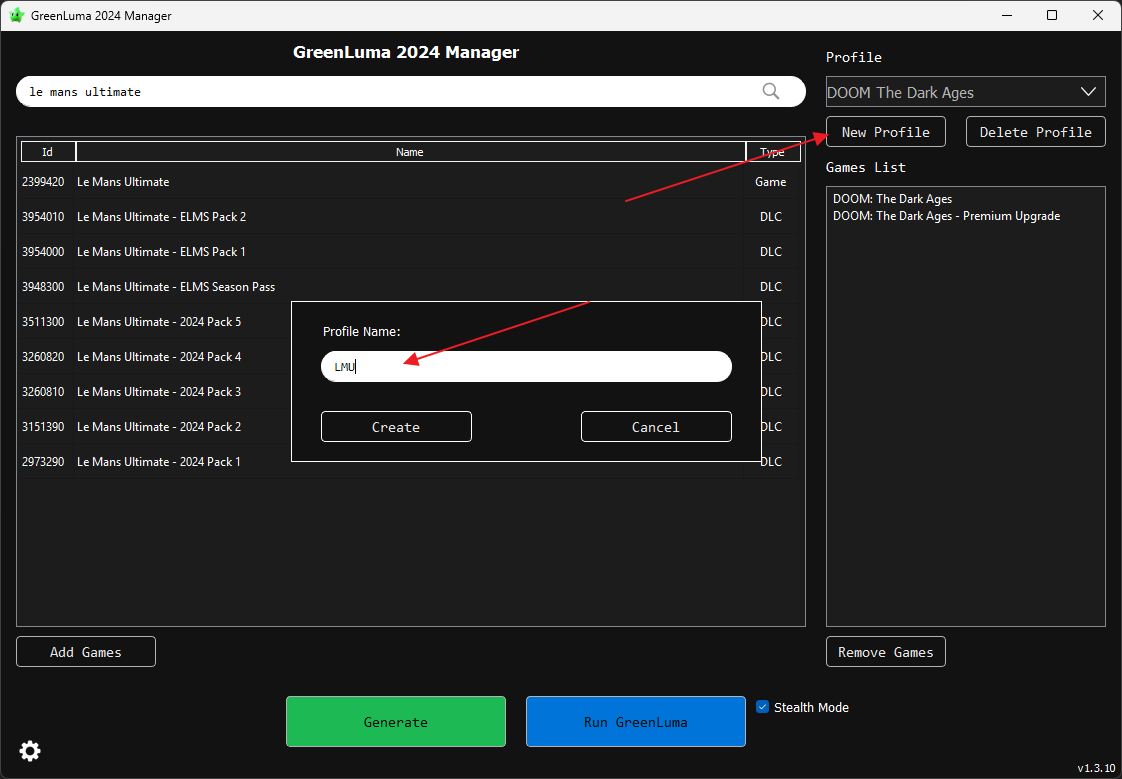
Task: Select DOOM: The Dark Ages - Premium Upgrade
Action: click(946, 216)
